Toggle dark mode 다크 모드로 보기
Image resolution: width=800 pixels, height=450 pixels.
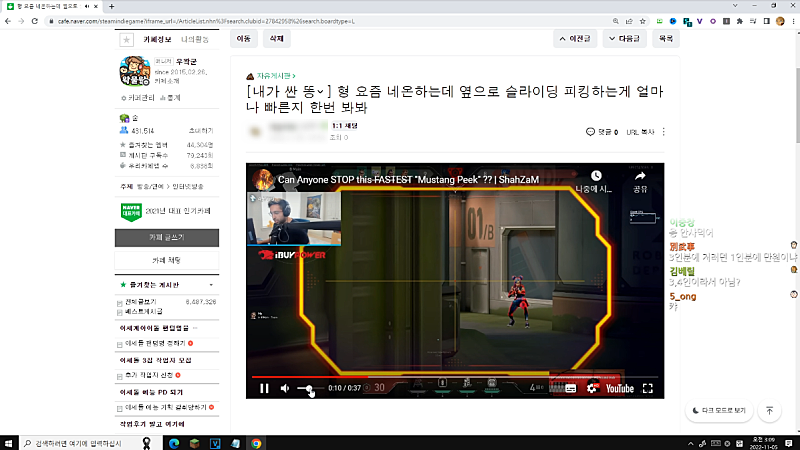719,410
